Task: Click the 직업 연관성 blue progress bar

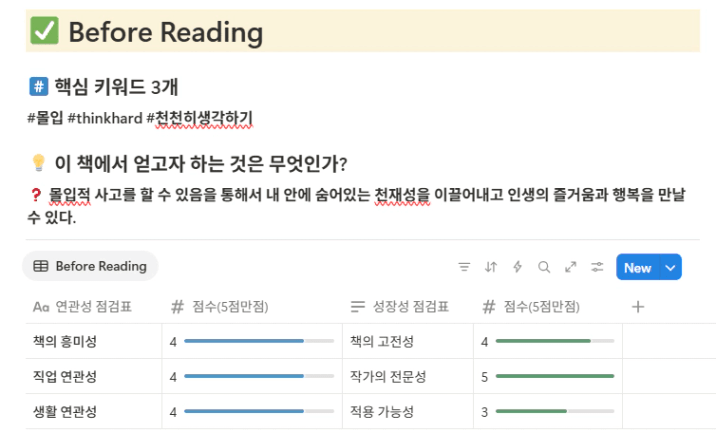Action: pos(259,376)
